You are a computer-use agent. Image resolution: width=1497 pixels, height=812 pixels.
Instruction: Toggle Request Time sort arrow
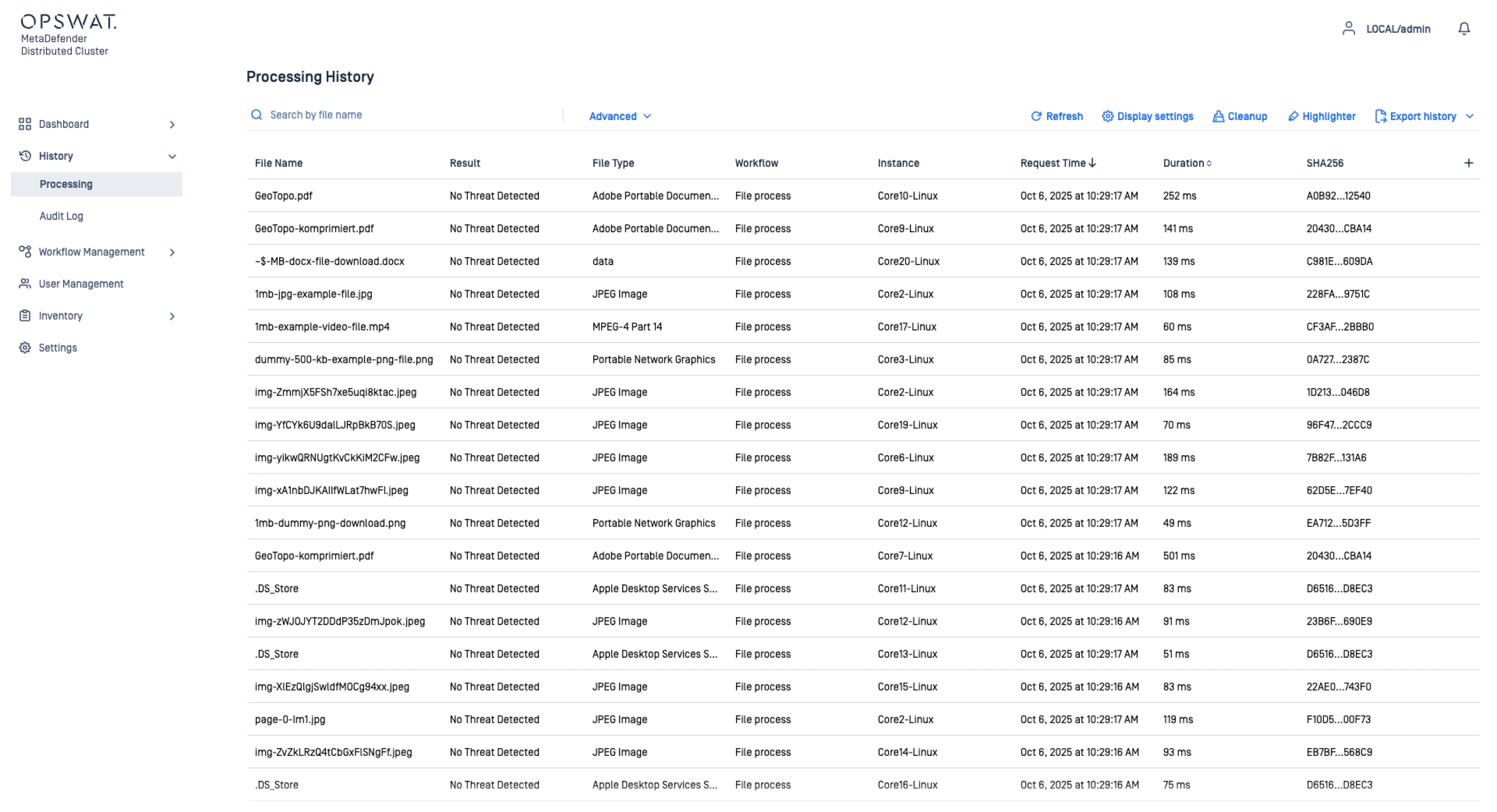click(1093, 163)
